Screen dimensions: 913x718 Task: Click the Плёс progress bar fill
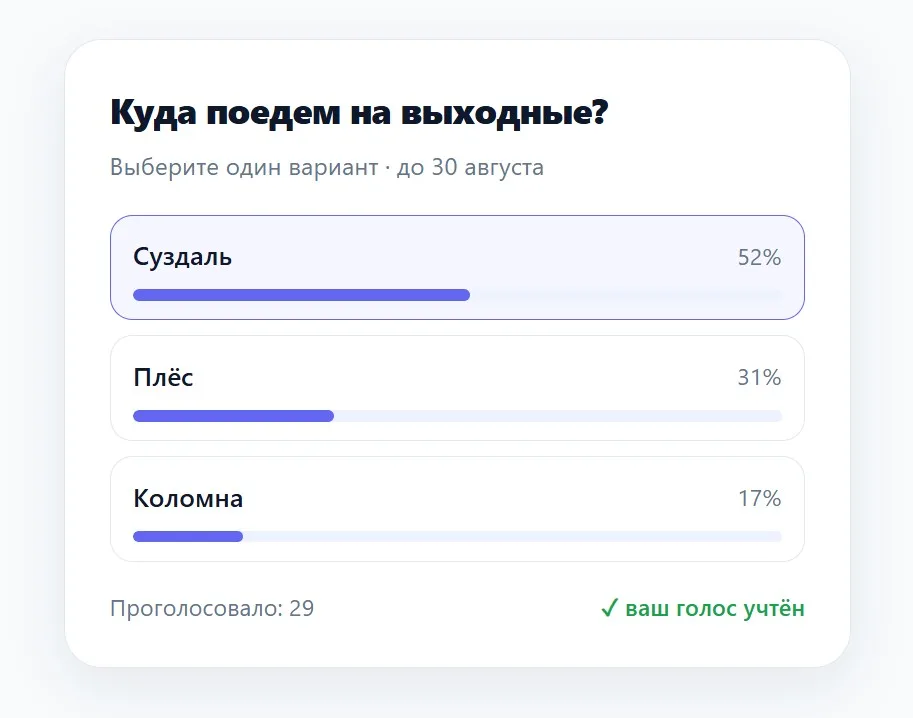[233, 416]
